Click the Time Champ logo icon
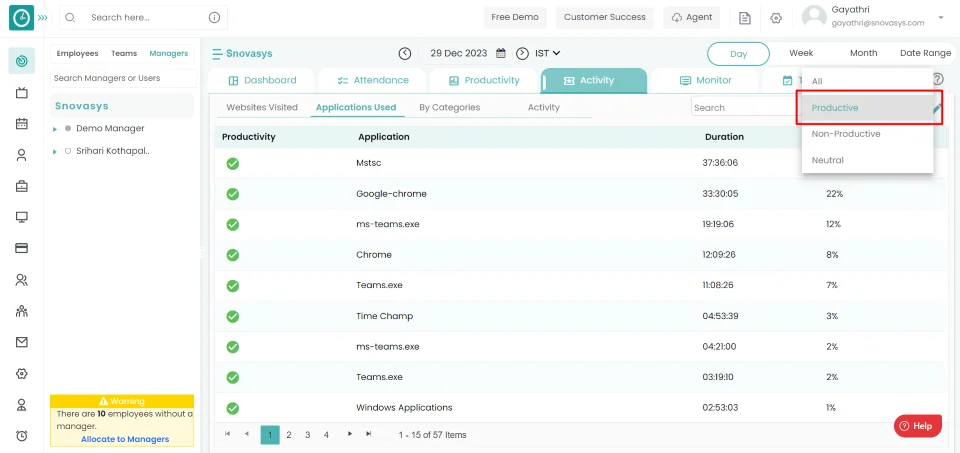Viewport: 960px width, 453px height. click(x=21, y=18)
